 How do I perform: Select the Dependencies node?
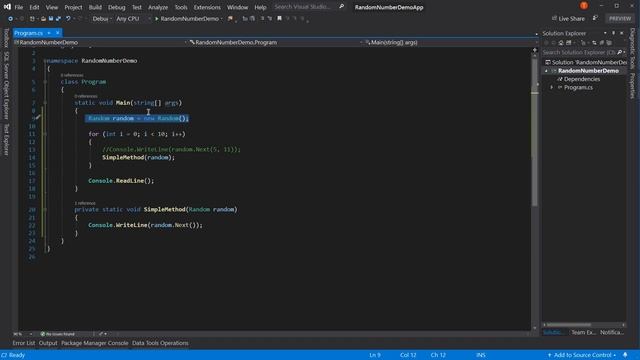click(x=582, y=79)
